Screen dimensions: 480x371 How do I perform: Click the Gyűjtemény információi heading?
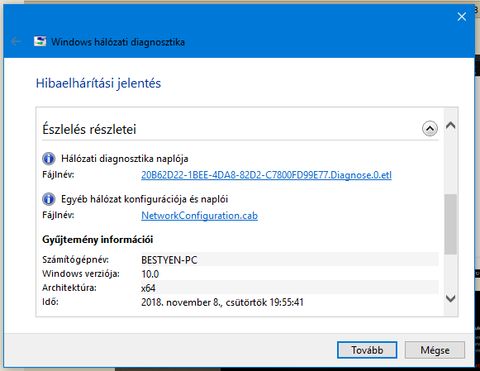[x=98, y=239]
